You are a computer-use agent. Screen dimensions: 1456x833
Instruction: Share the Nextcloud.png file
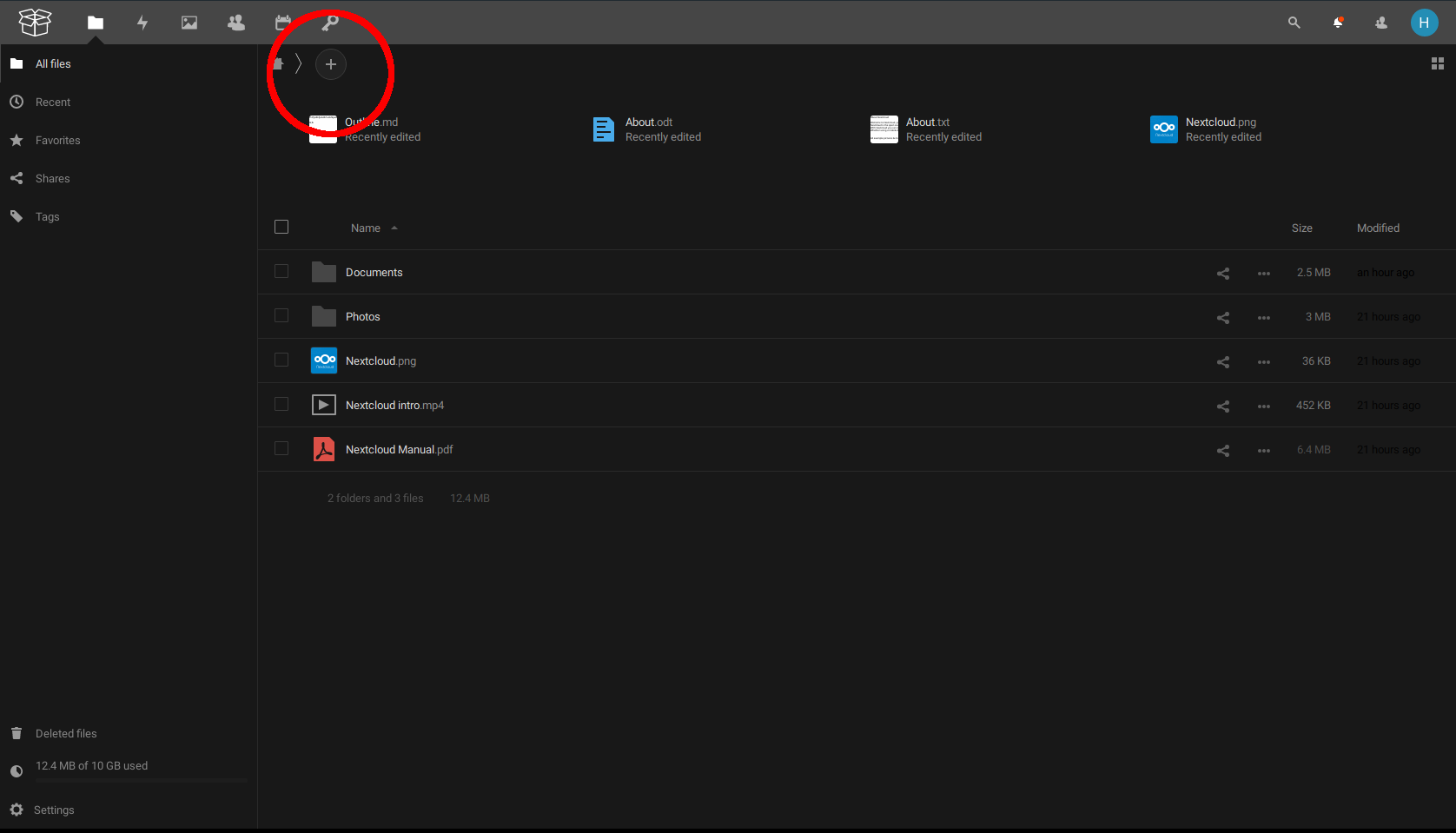click(x=1222, y=361)
